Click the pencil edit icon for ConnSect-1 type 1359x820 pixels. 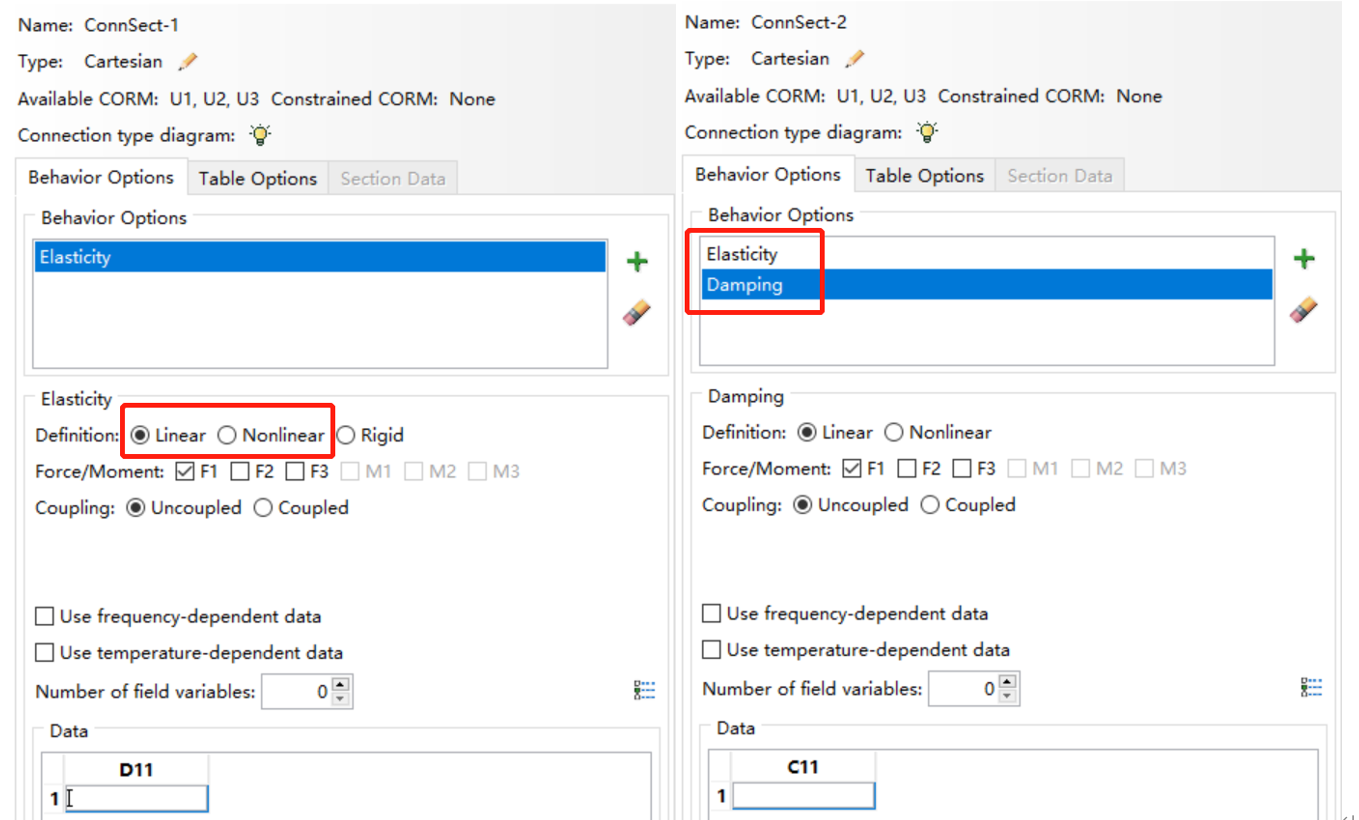pos(188,62)
